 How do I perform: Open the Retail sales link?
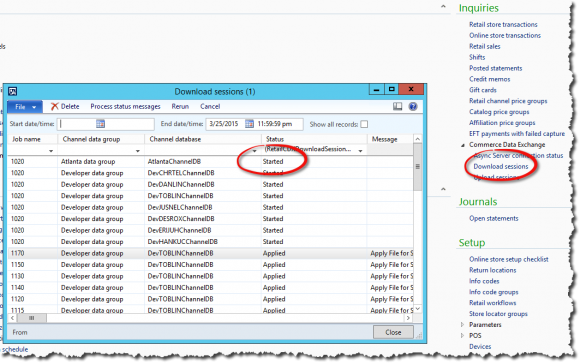click(485, 46)
